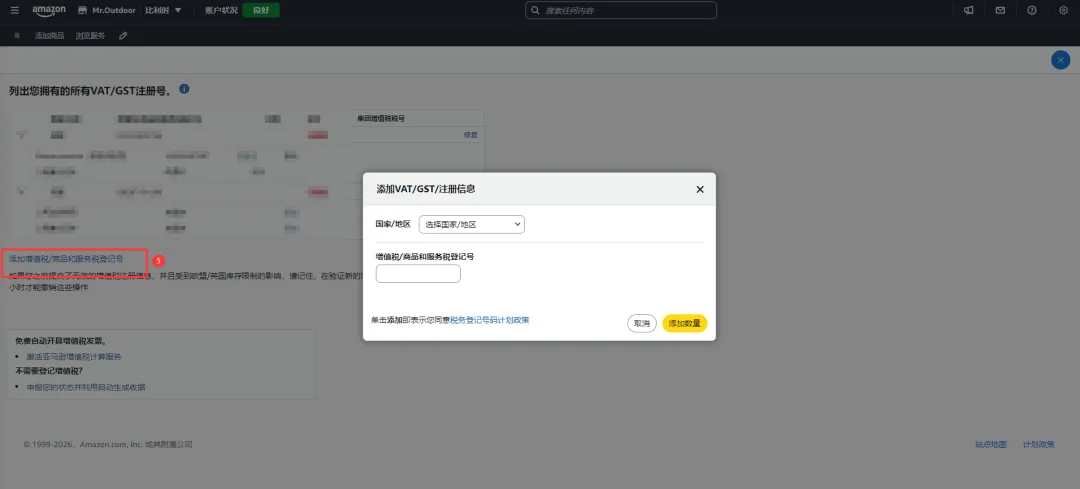Click the 添加商品 menu item
The image size is (1080, 489).
[x=50, y=35]
